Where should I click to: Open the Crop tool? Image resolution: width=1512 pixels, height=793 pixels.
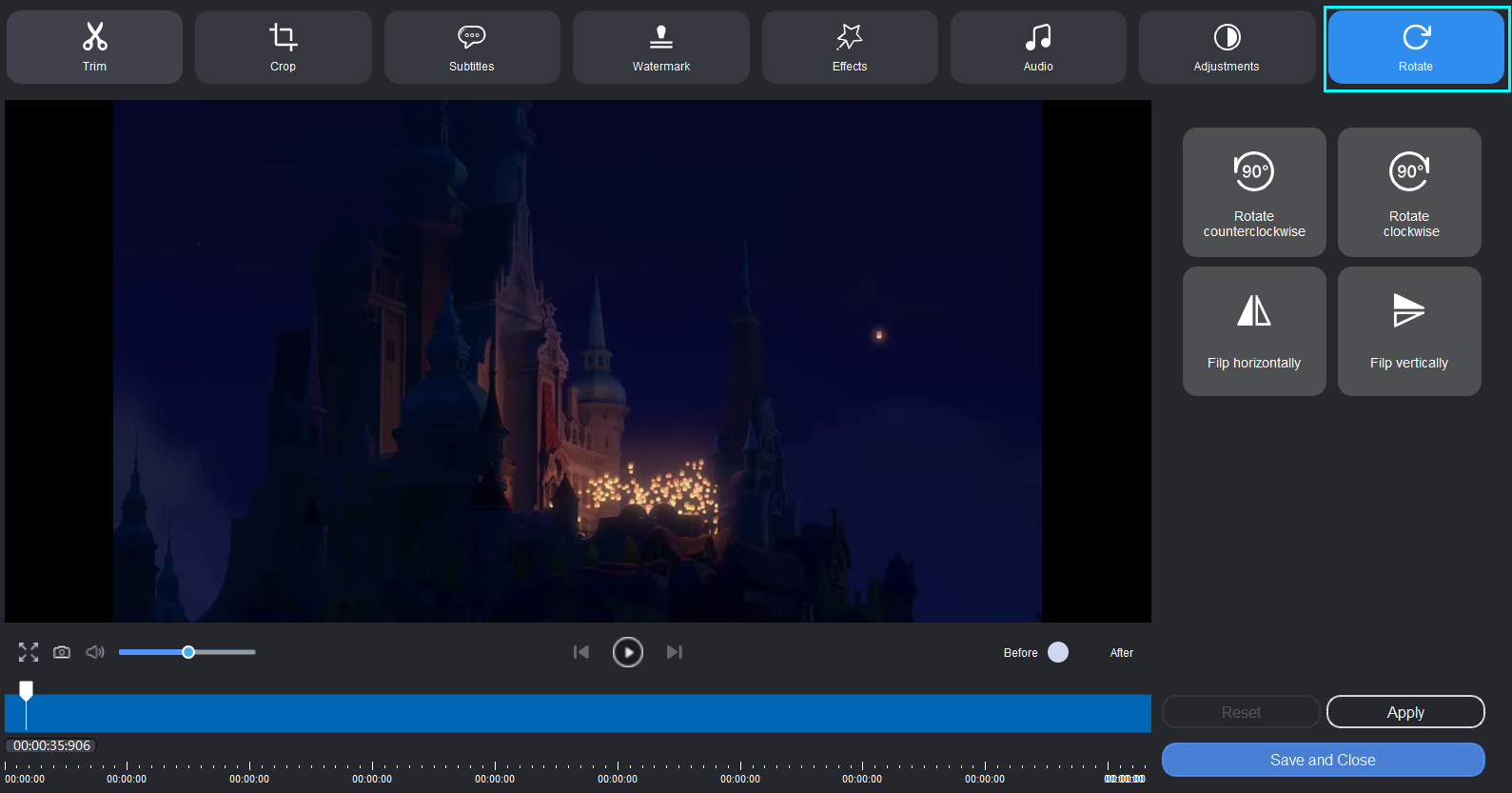coord(283,47)
